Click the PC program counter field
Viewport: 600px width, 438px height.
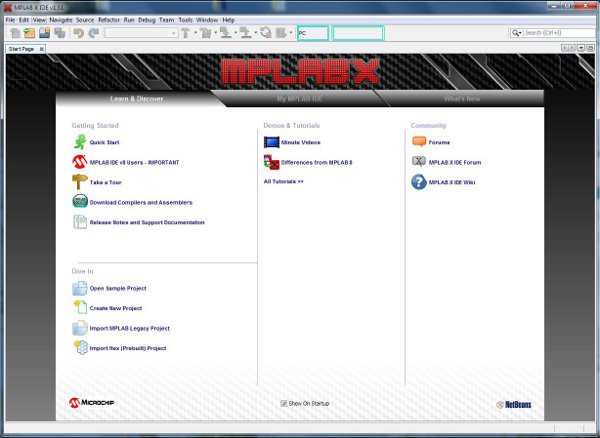pos(313,33)
